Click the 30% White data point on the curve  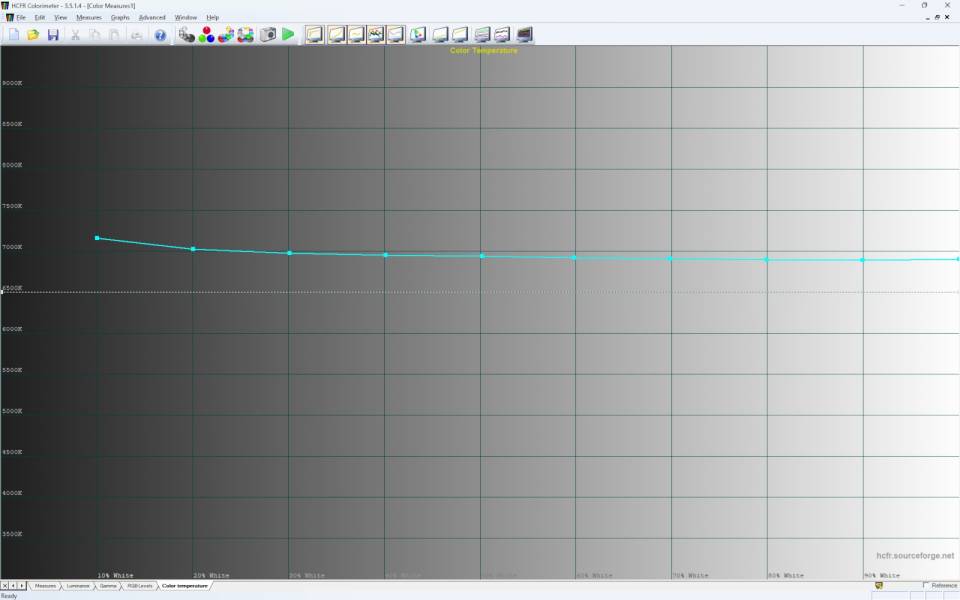tap(290, 253)
